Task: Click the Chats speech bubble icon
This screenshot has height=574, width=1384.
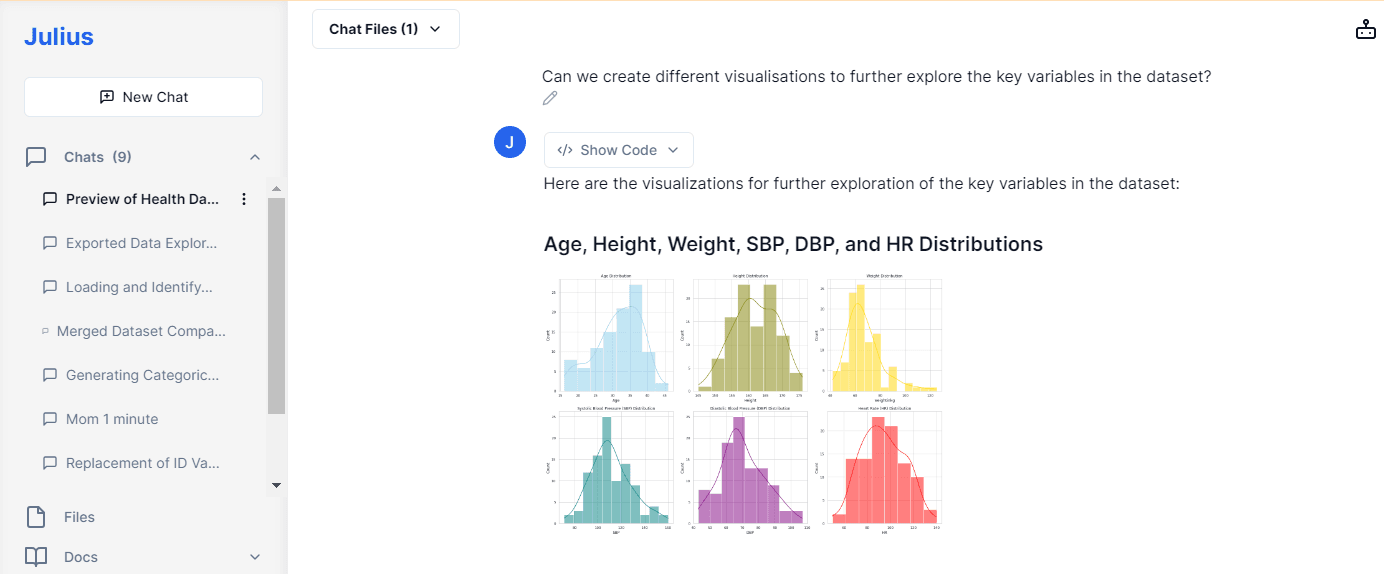Action: pyautogui.click(x=36, y=157)
